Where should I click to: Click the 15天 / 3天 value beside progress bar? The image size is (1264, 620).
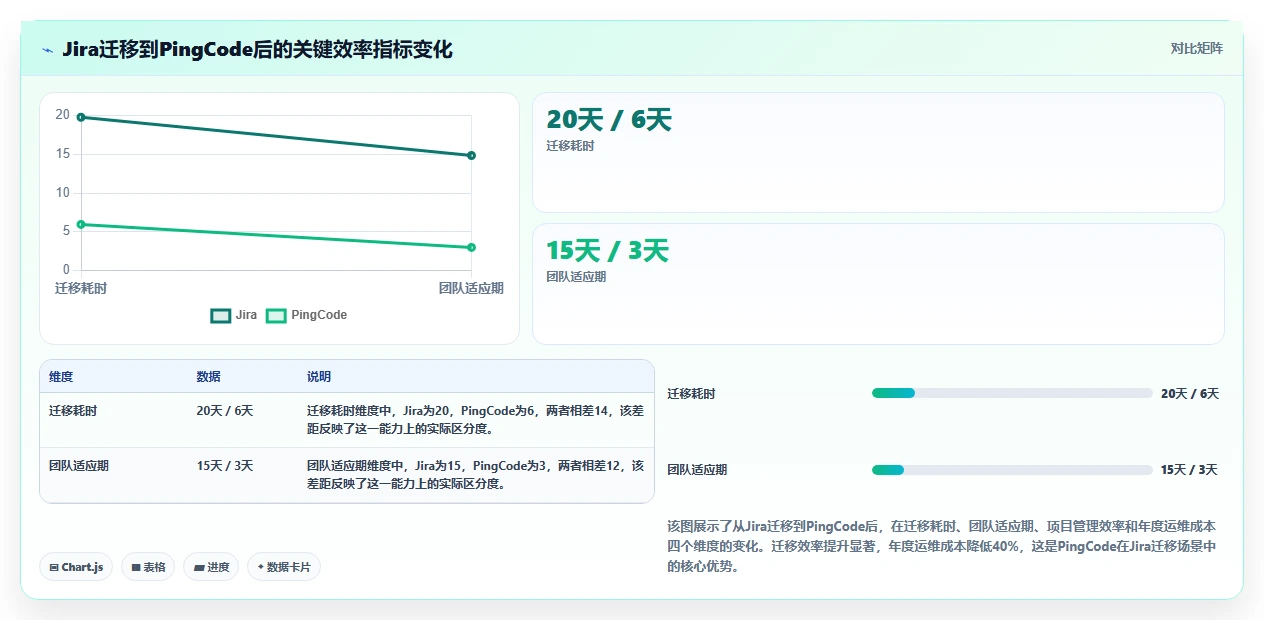point(1189,470)
